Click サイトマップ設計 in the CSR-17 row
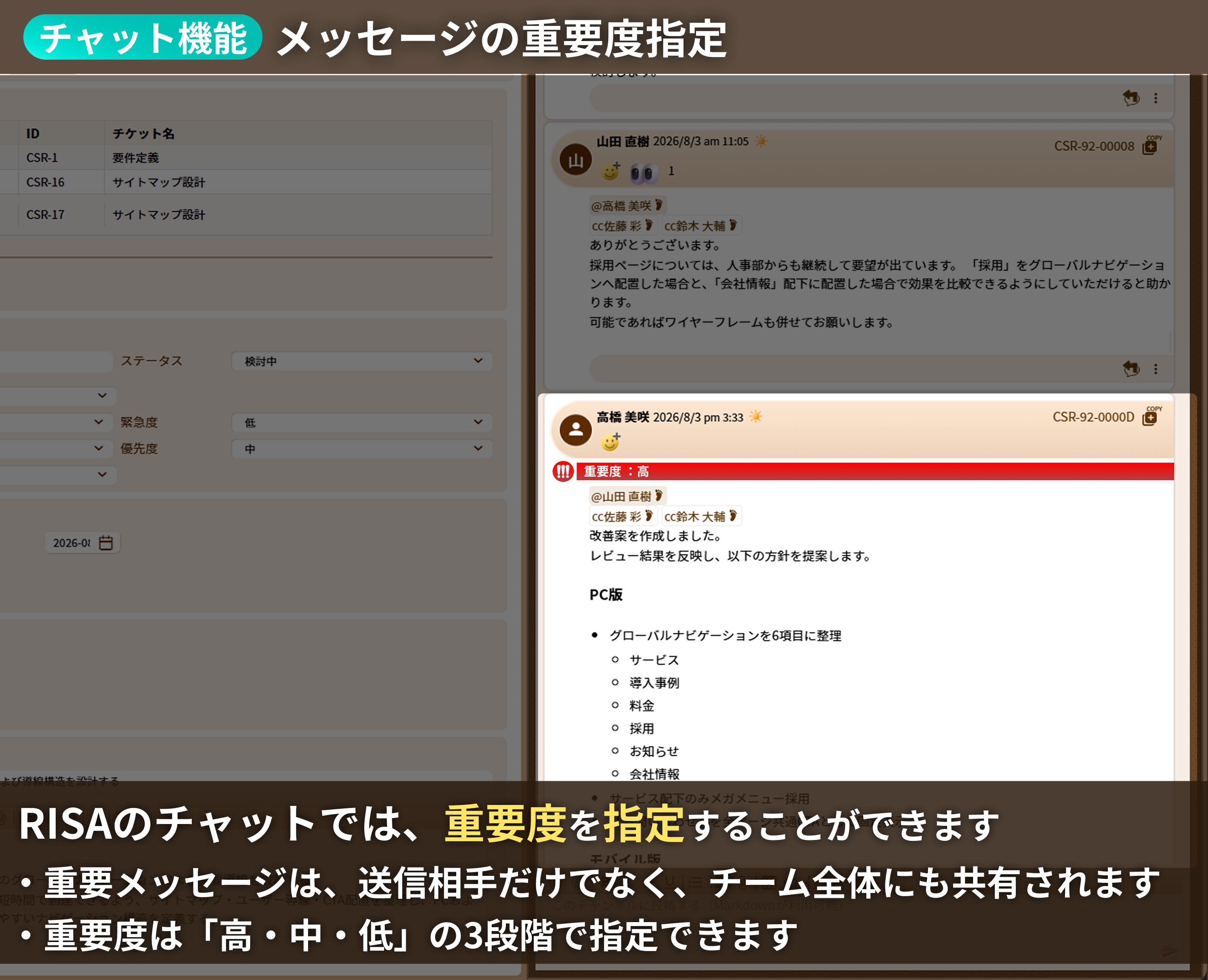Viewport: 1208px width, 980px height. pos(159,214)
